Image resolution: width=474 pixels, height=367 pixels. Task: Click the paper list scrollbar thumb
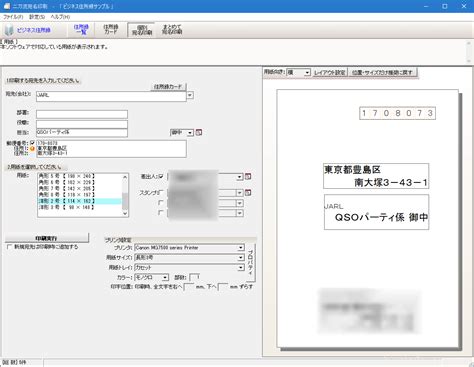click(x=125, y=201)
